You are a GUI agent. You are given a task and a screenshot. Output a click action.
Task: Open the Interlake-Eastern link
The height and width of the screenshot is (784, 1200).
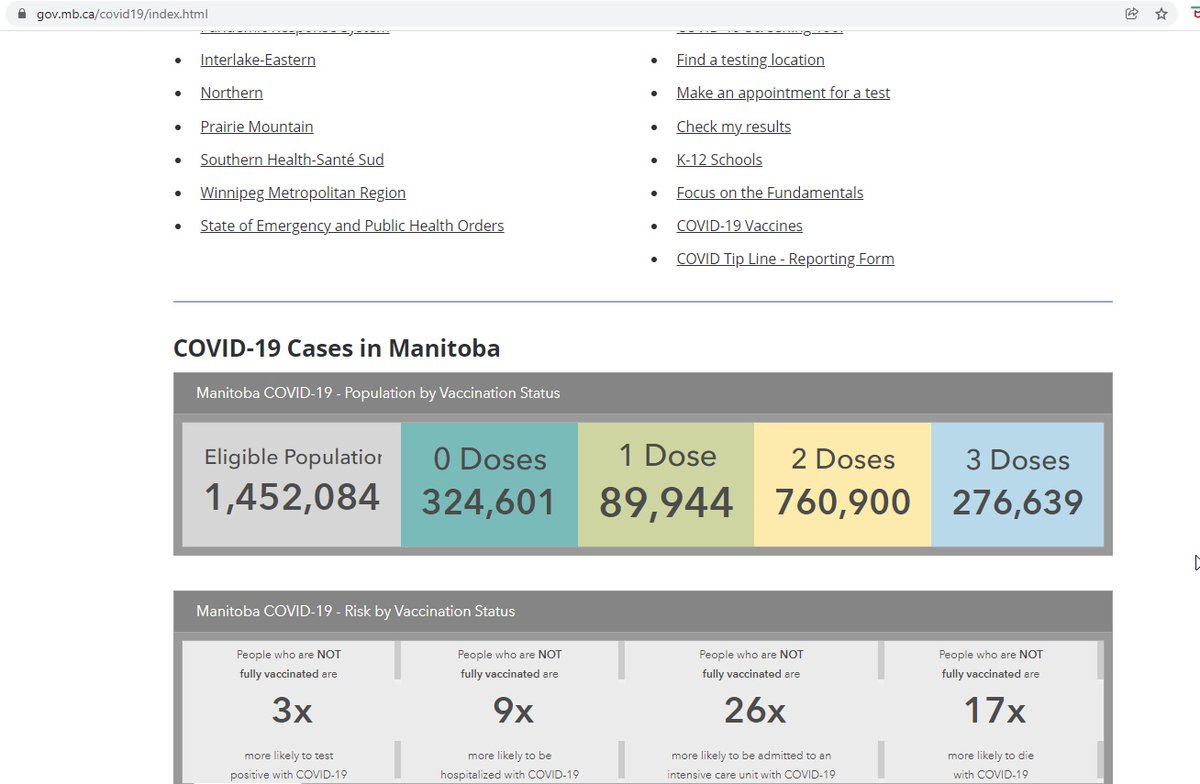click(258, 60)
